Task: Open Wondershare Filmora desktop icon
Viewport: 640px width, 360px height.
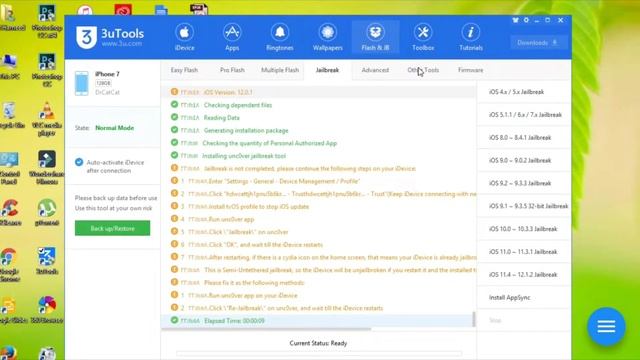Action: pyautogui.click(x=47, y=167)
